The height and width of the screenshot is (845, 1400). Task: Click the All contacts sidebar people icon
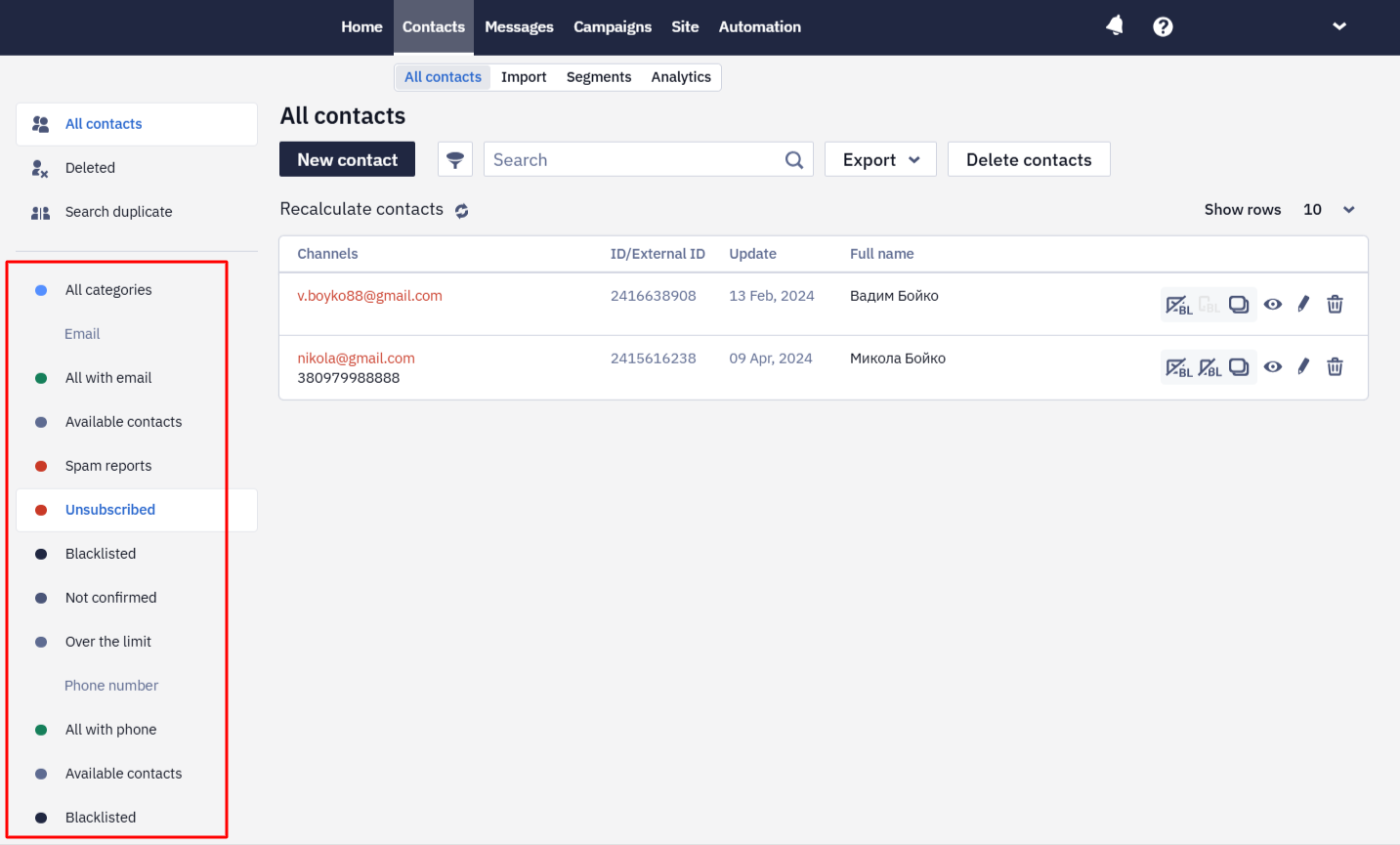tap(40, 124)
